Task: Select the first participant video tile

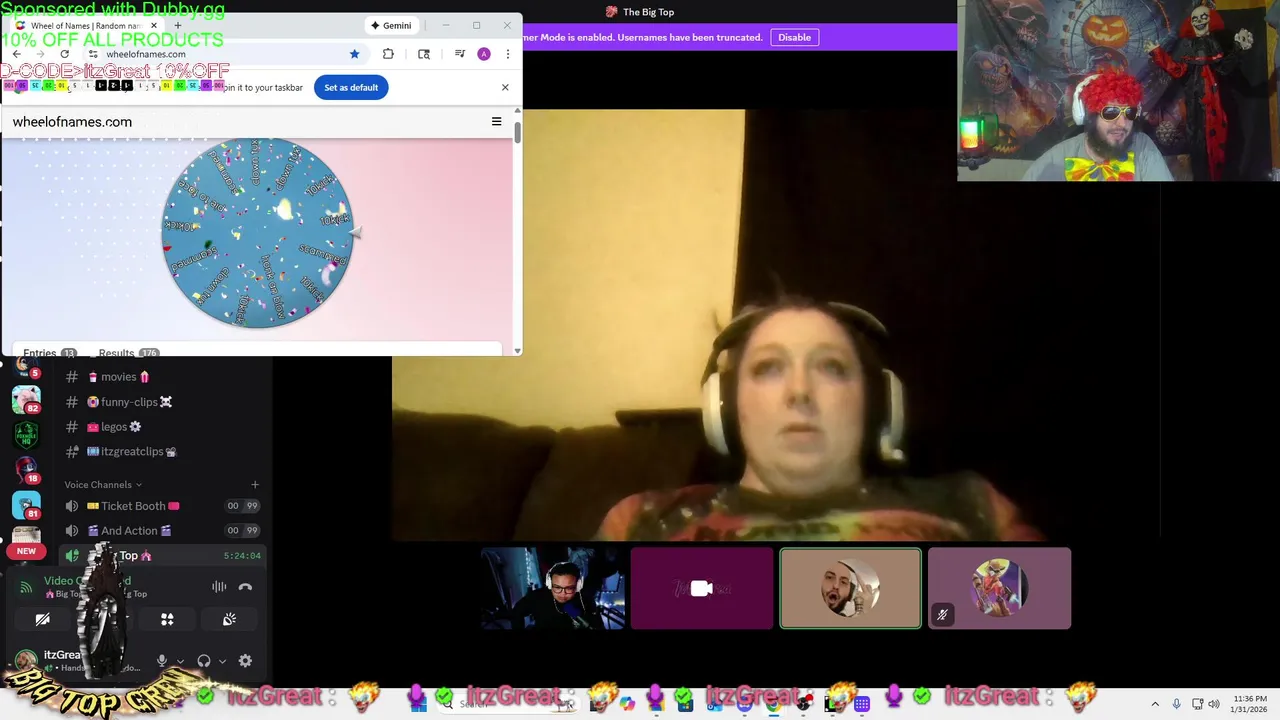Action: tap(553, 588)
